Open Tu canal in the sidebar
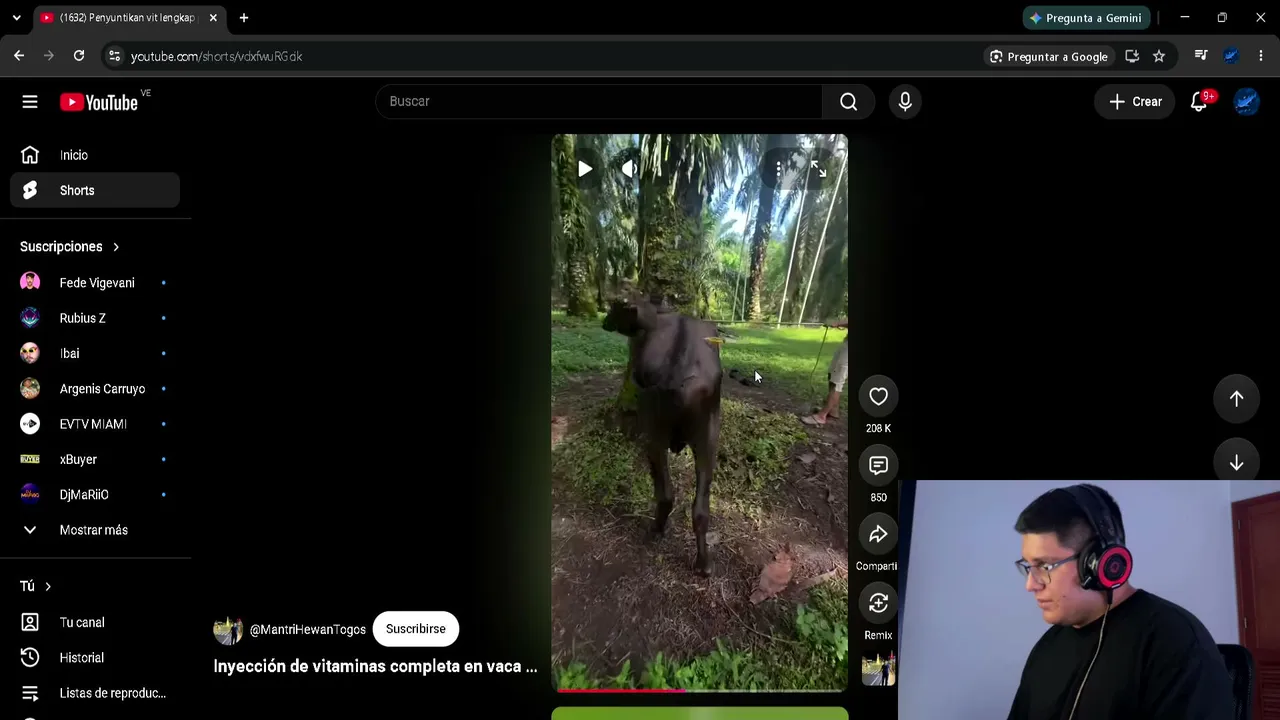1280x720 pixels. pos(95,622)
